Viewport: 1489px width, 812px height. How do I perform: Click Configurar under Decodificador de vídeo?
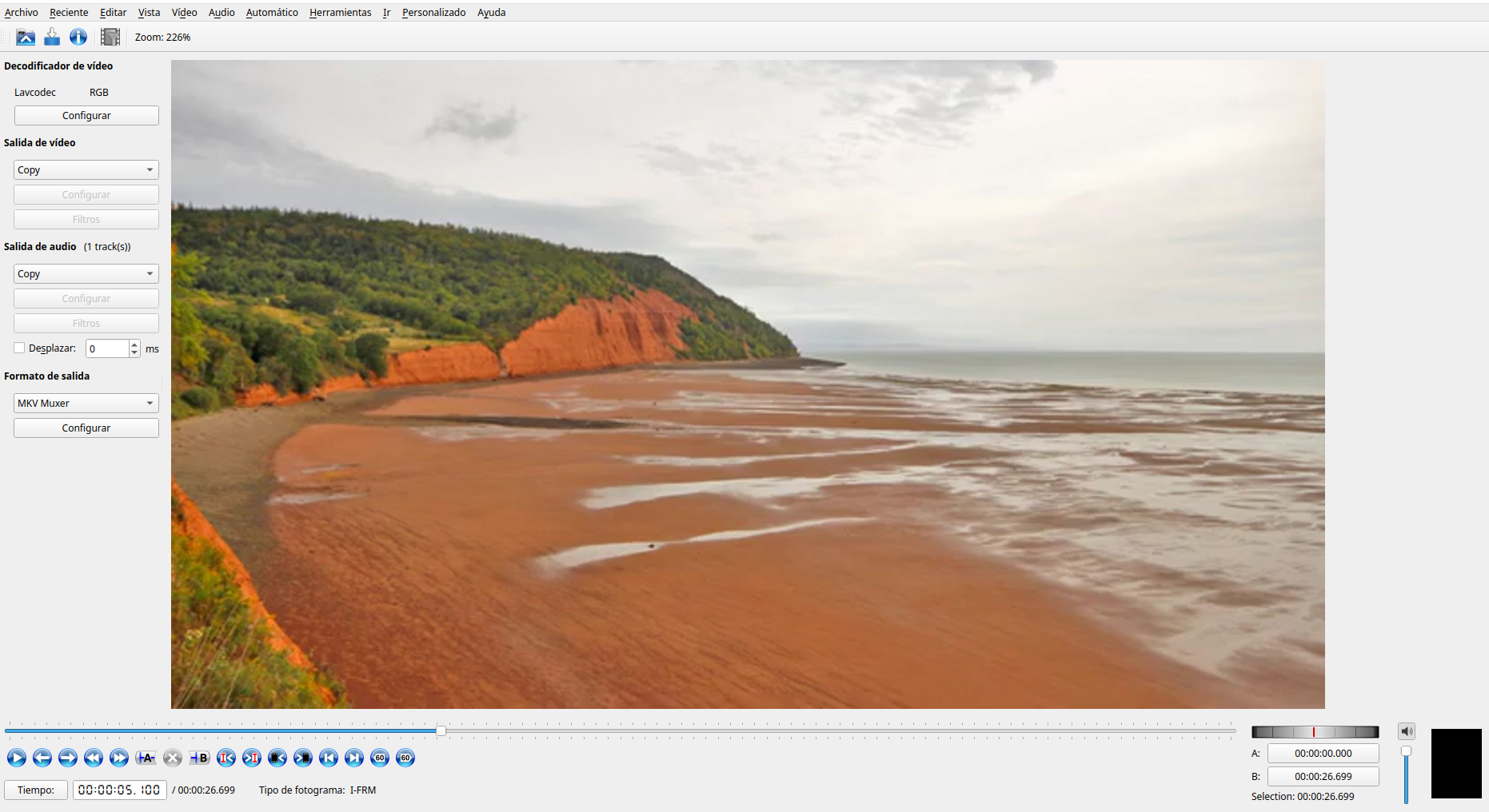[86, 115]
